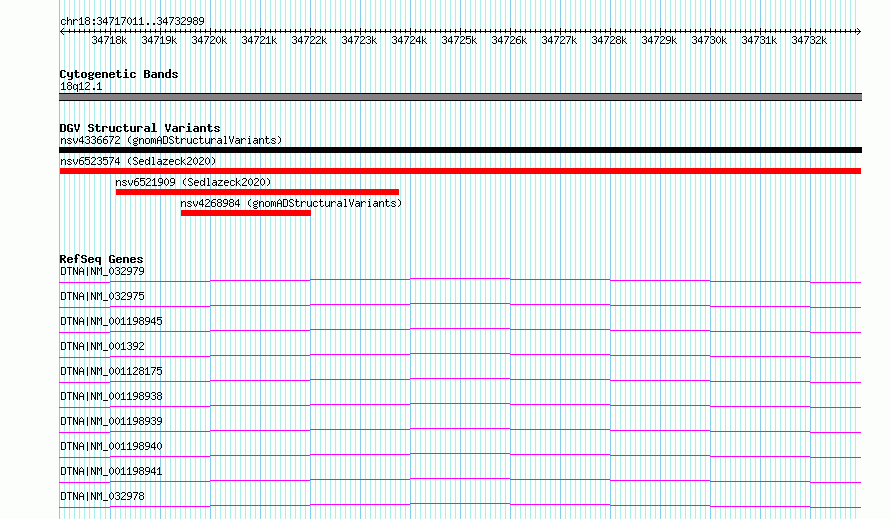This screenshot has height=519, width=890.
Task: Click the 34723k ruler tick label
Action: 359,40
